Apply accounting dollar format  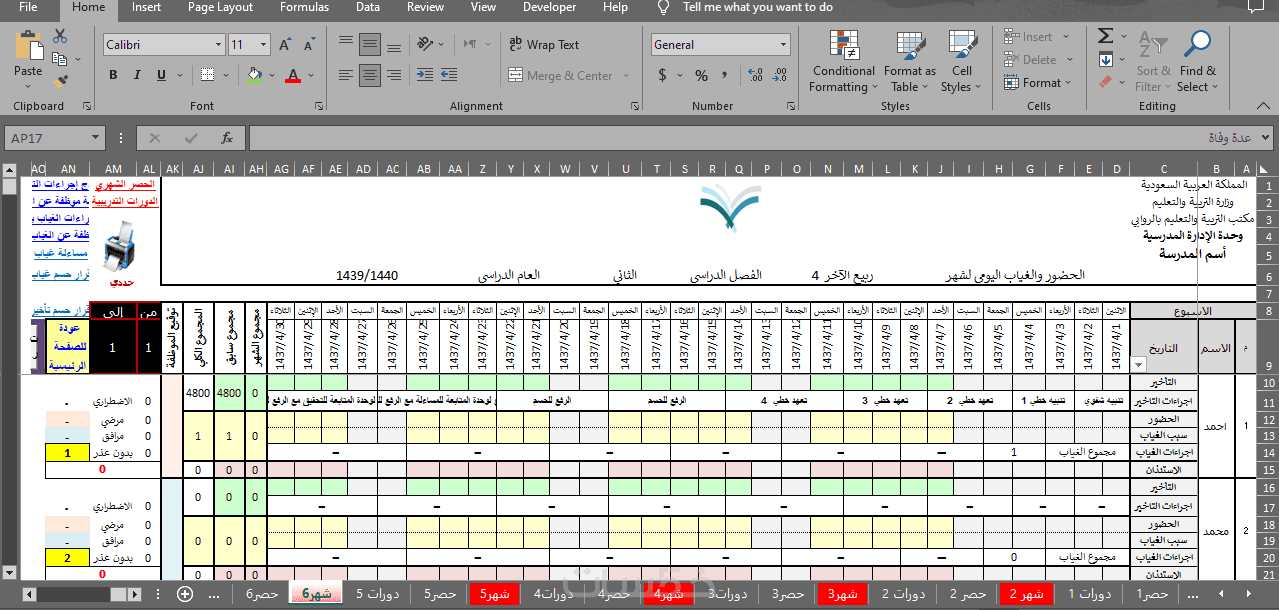click(662, 76)
